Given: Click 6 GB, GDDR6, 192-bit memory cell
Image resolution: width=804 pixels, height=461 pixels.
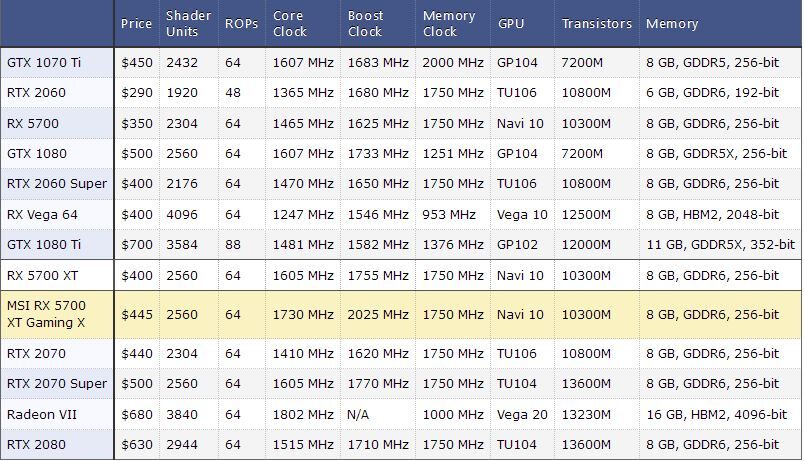Looking at the screenshot, I should (x=712, y=93).
